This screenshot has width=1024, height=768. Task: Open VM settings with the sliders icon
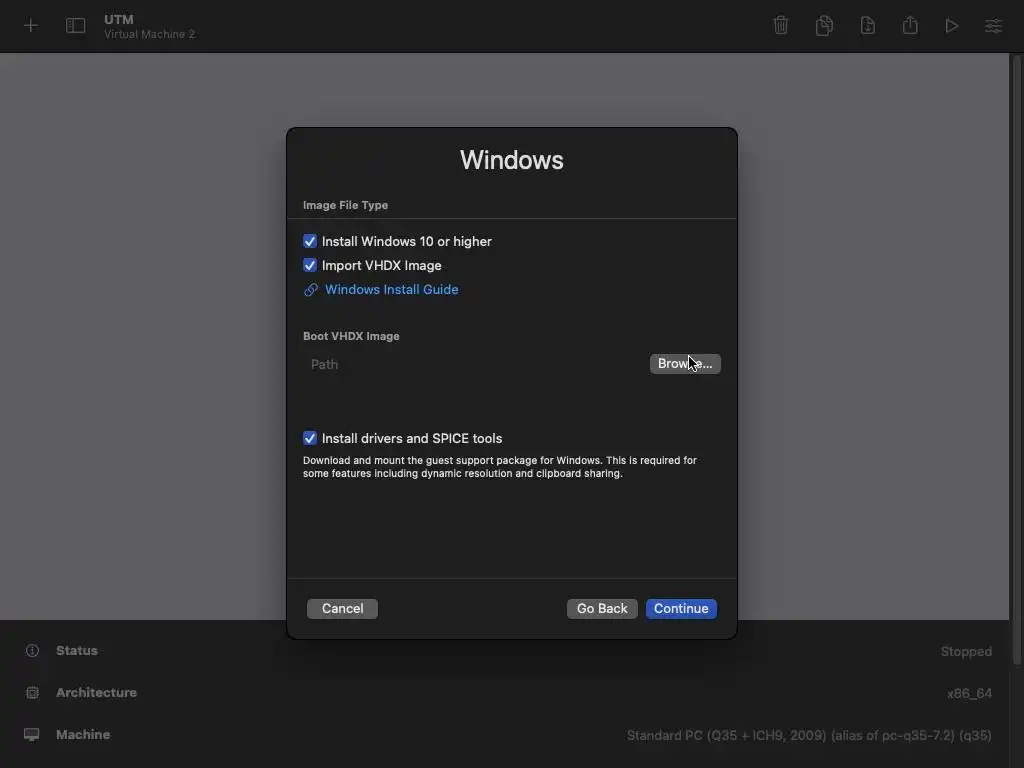(993, 25)
